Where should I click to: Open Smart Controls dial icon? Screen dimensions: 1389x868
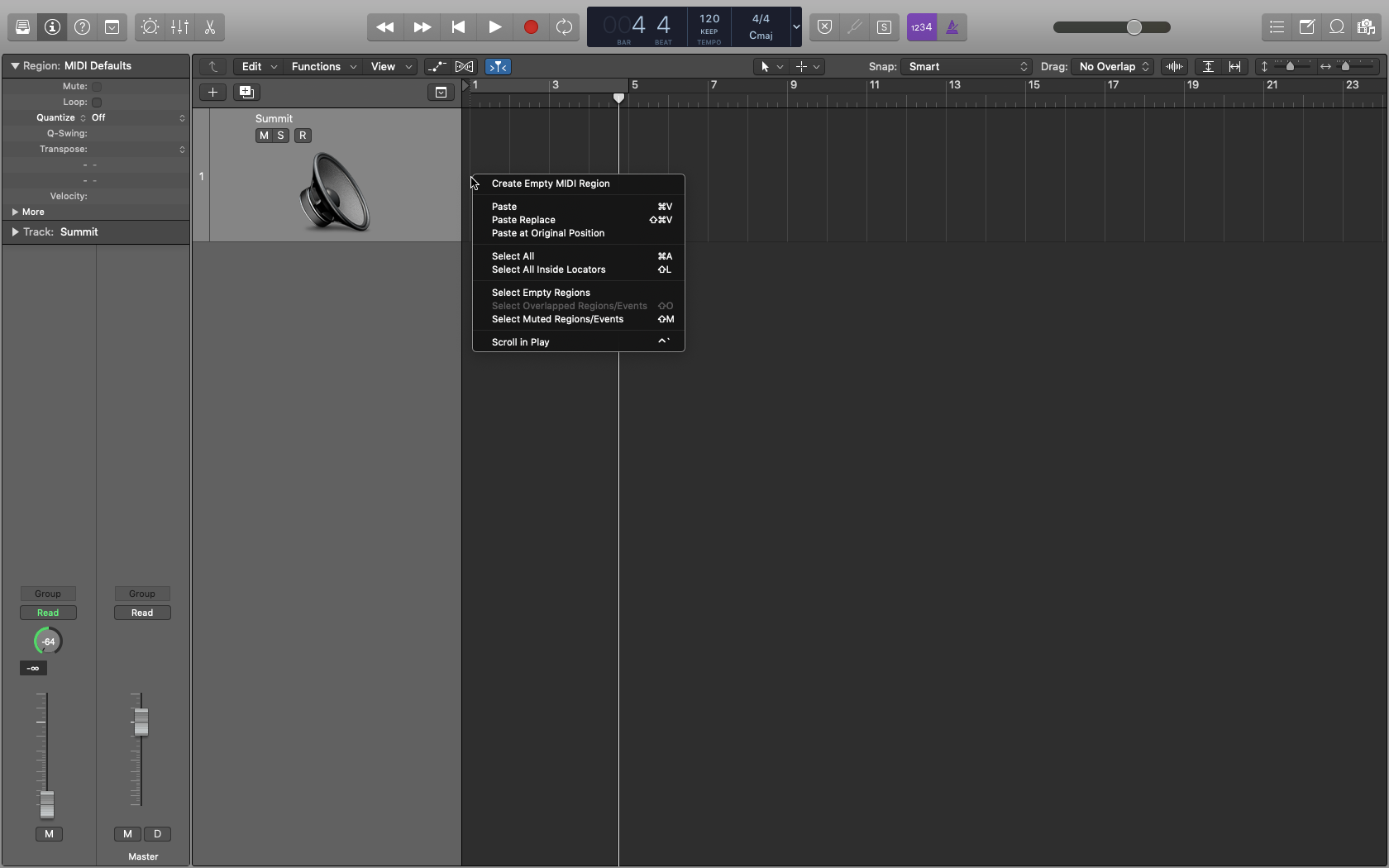(150, 27)
